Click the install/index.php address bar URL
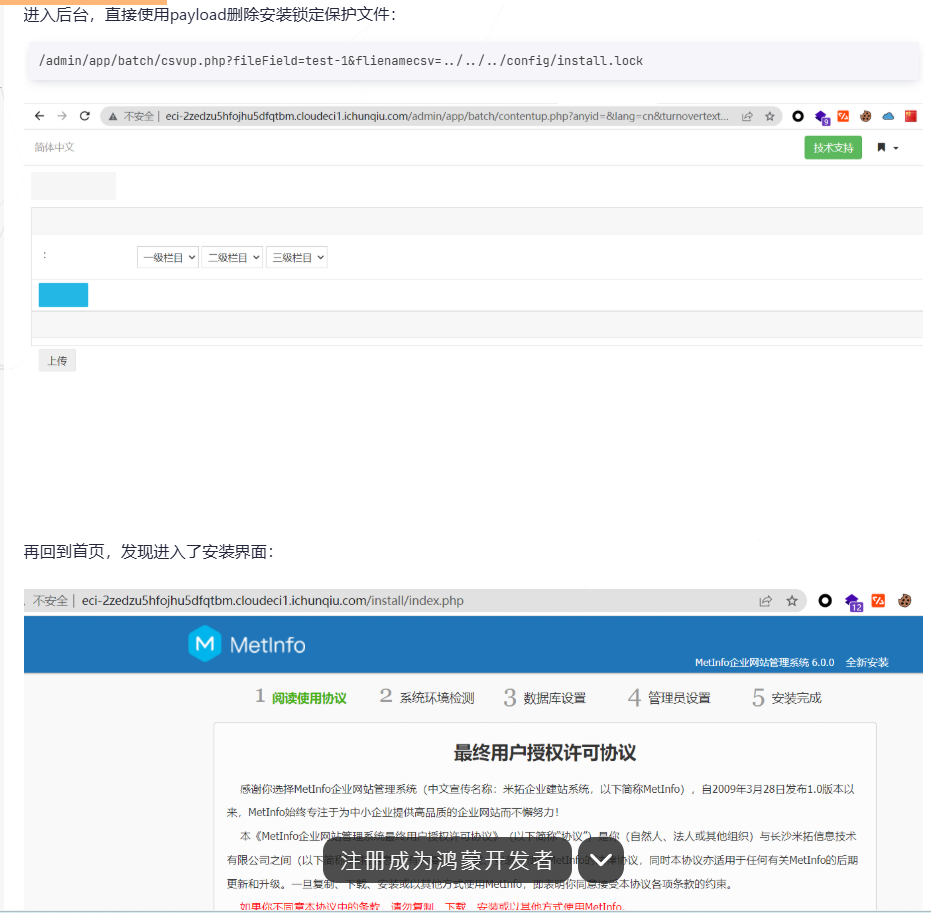931x913 pixels. [x=273, y=601]
